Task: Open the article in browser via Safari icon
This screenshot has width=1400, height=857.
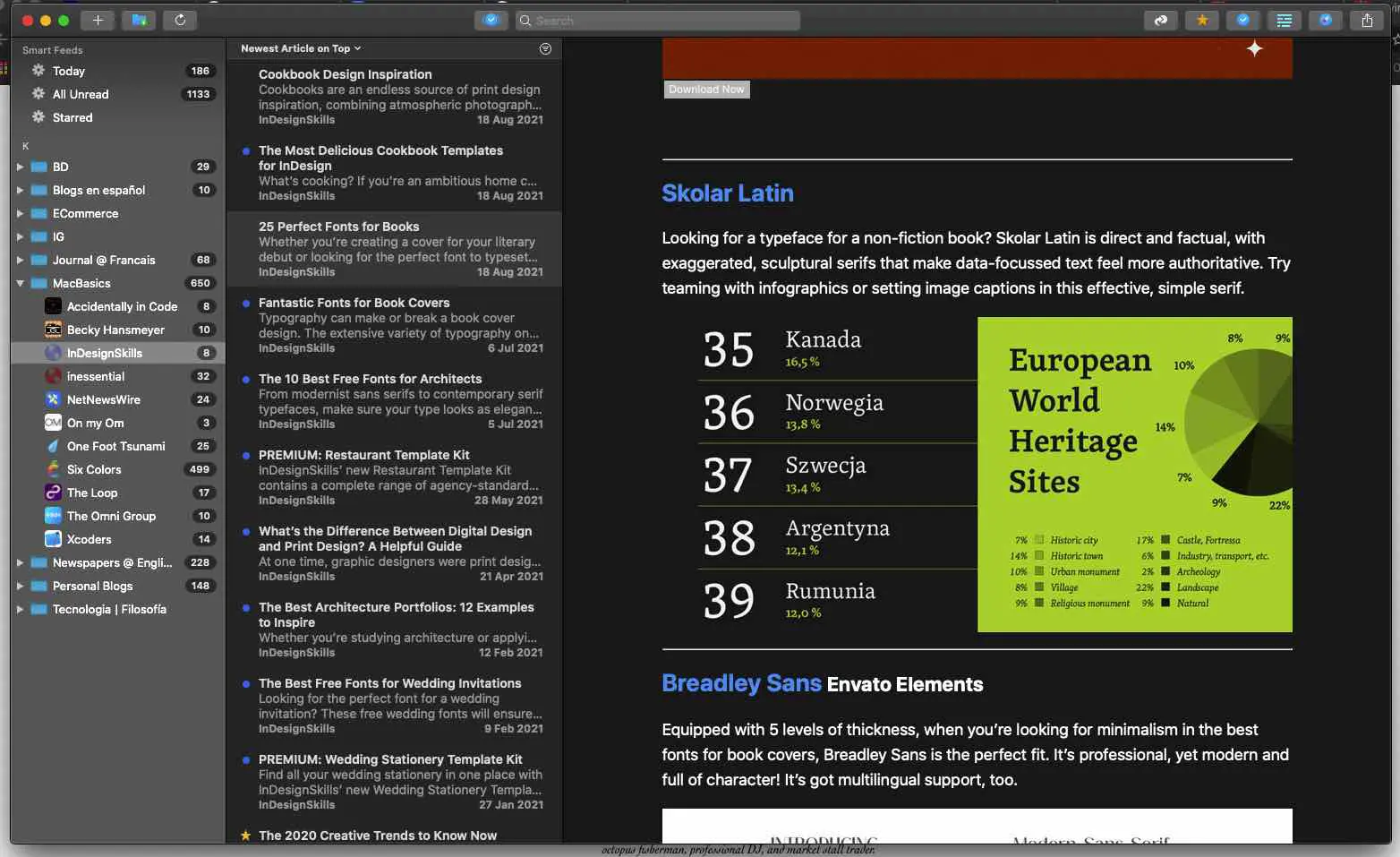Action: coord(1325,20)
